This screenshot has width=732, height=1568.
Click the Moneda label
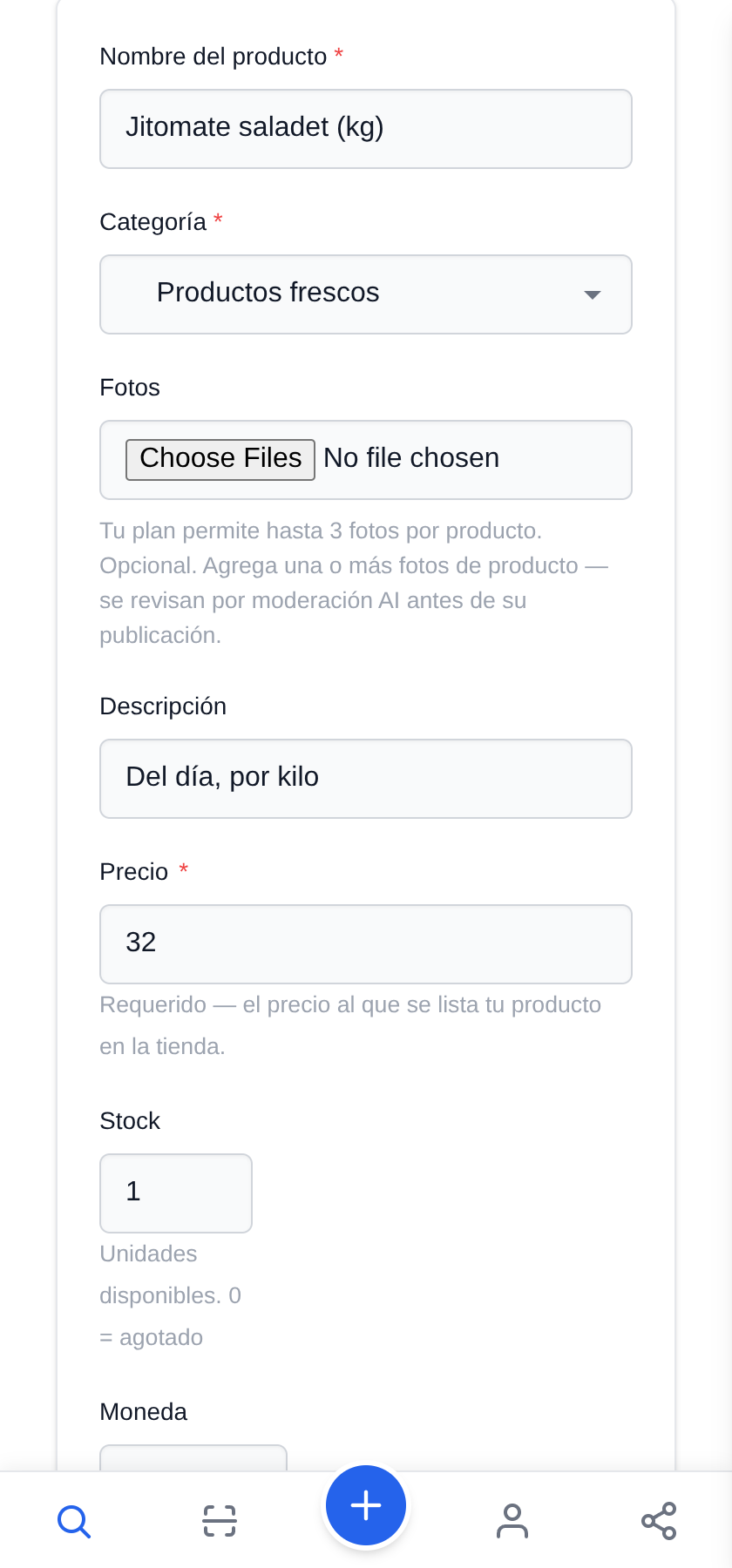pyautogui.click(x=144, y=1412)
